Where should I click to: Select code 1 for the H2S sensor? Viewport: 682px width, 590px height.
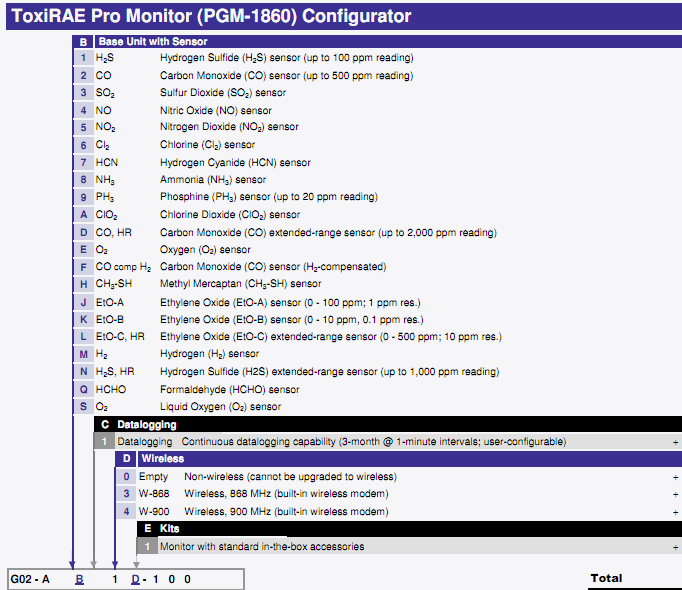(84, 58)
